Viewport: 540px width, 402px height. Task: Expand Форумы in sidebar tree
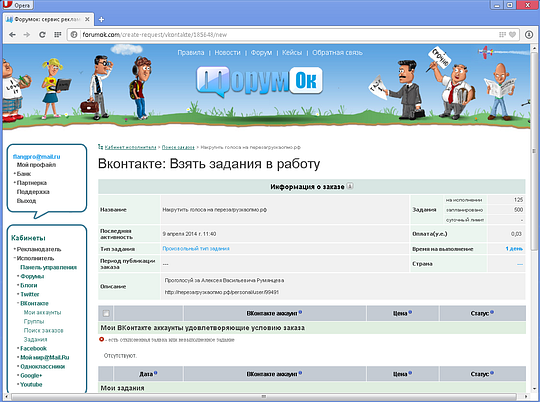32,276
